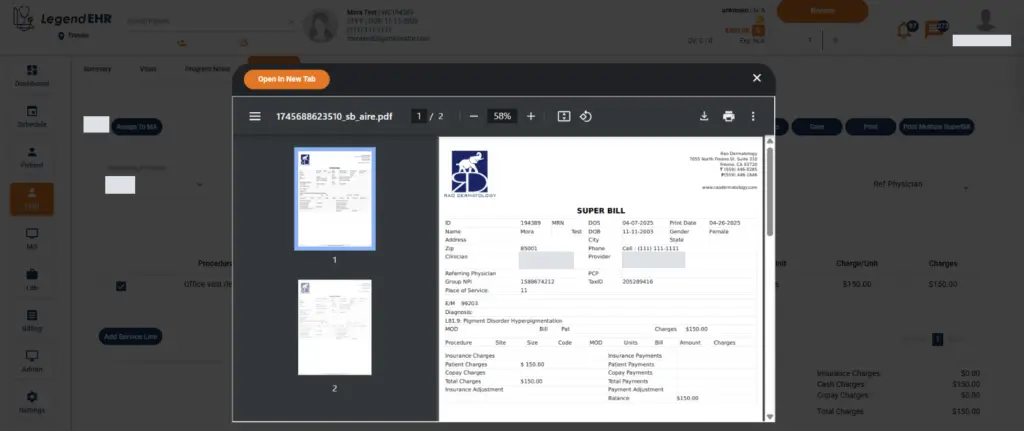Toggle the PDF sidebar hamburger menu

click(x=255, y=116)
